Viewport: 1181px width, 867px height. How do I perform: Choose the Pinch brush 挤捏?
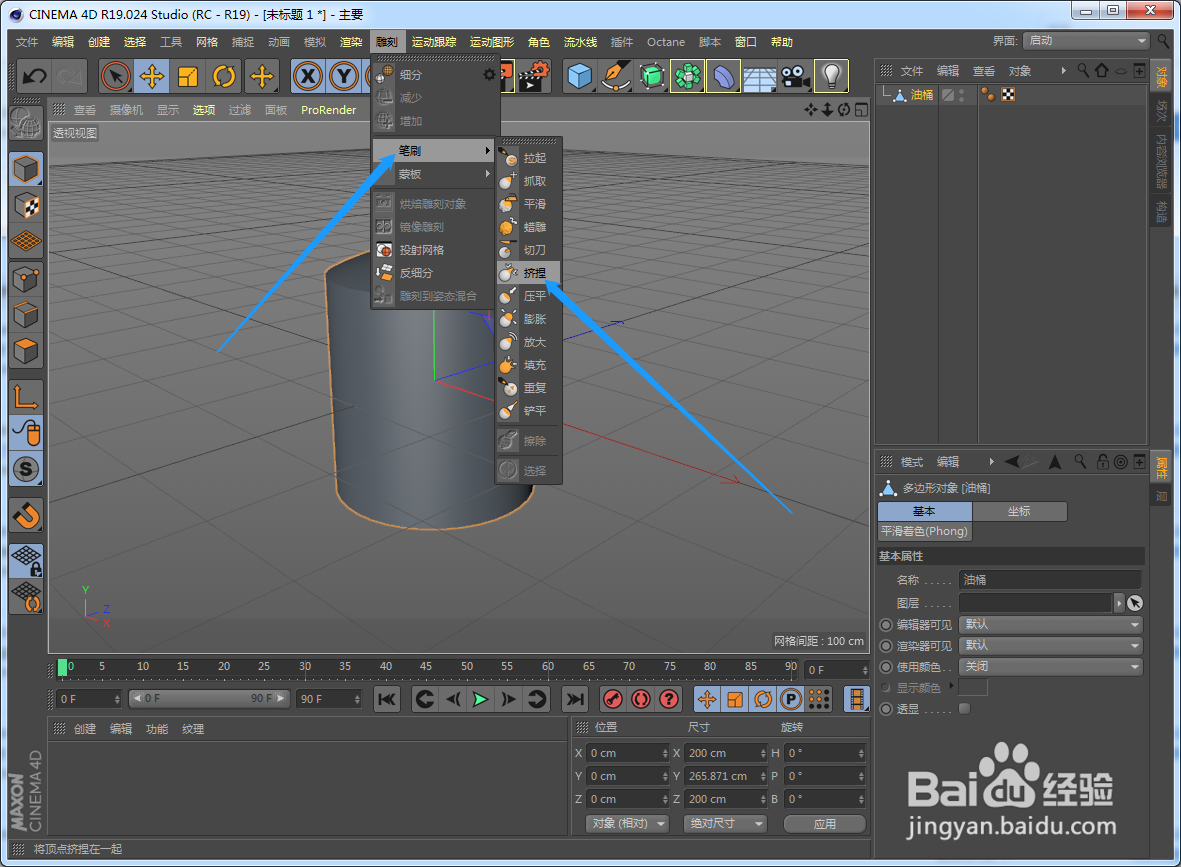(x=527, y=273)
